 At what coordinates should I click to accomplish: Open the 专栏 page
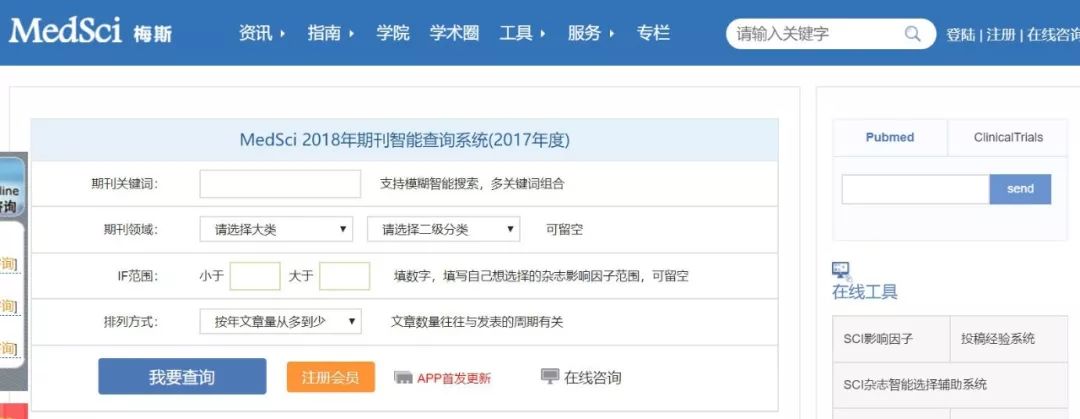coord(653,33)
